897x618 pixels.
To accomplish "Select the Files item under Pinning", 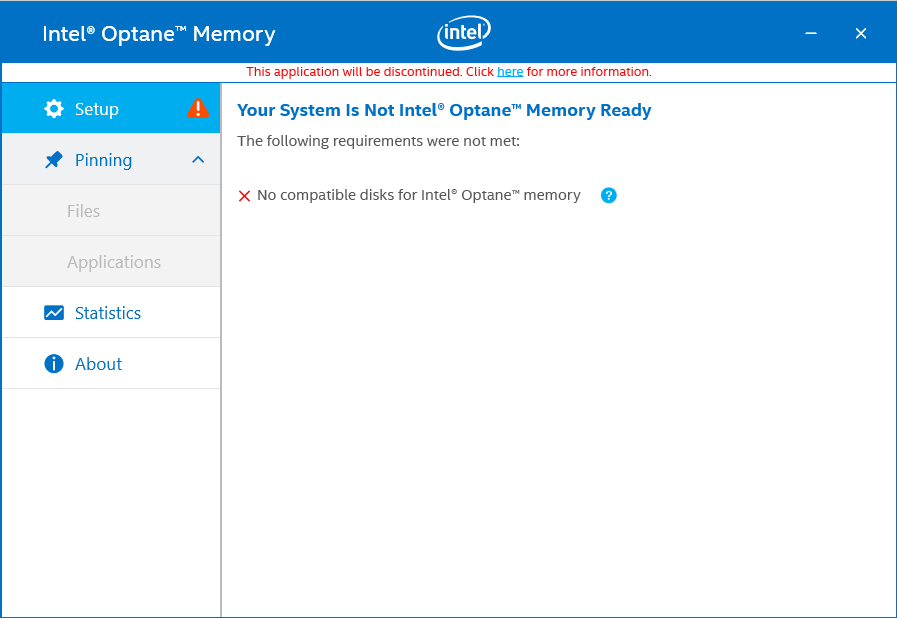I will point(84,210).
